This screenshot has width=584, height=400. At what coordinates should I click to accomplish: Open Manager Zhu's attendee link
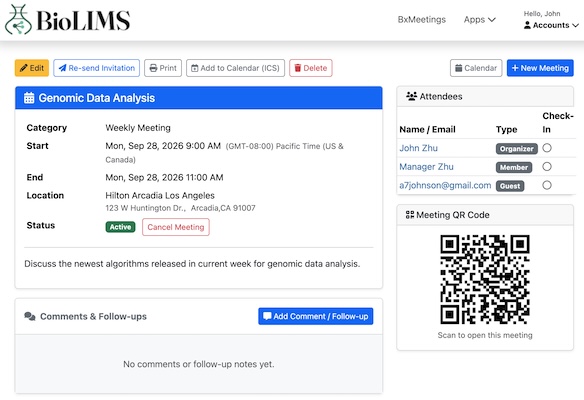[x=426, y=167]
